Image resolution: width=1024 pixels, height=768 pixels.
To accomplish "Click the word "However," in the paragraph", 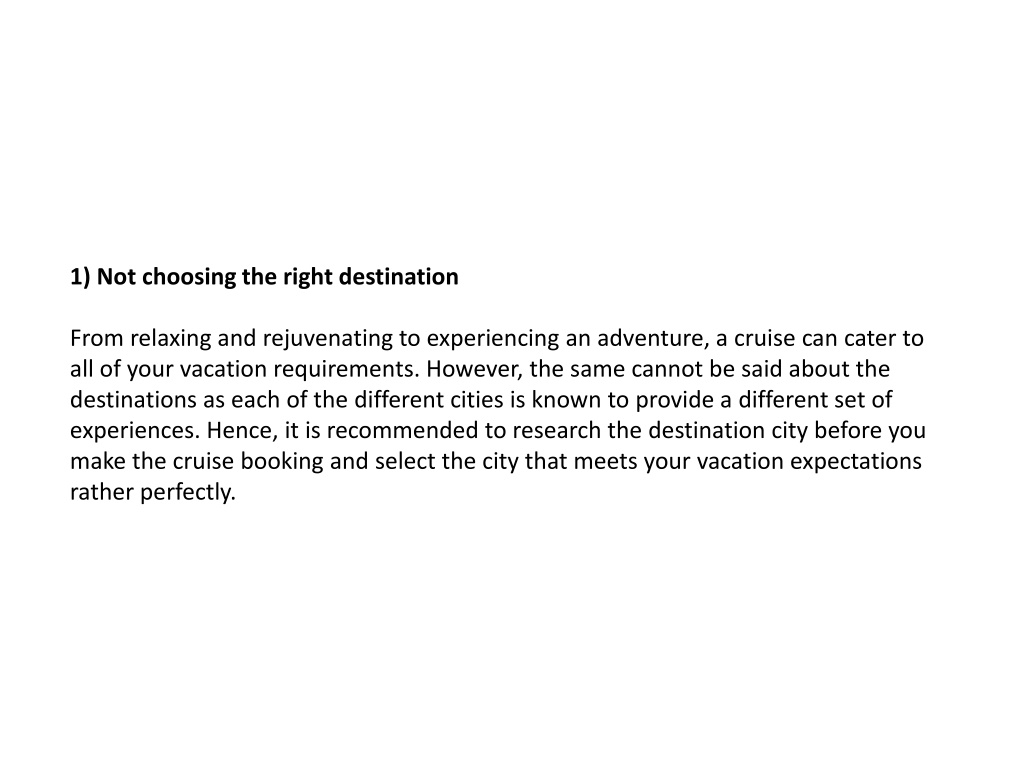I will point(475,369).
